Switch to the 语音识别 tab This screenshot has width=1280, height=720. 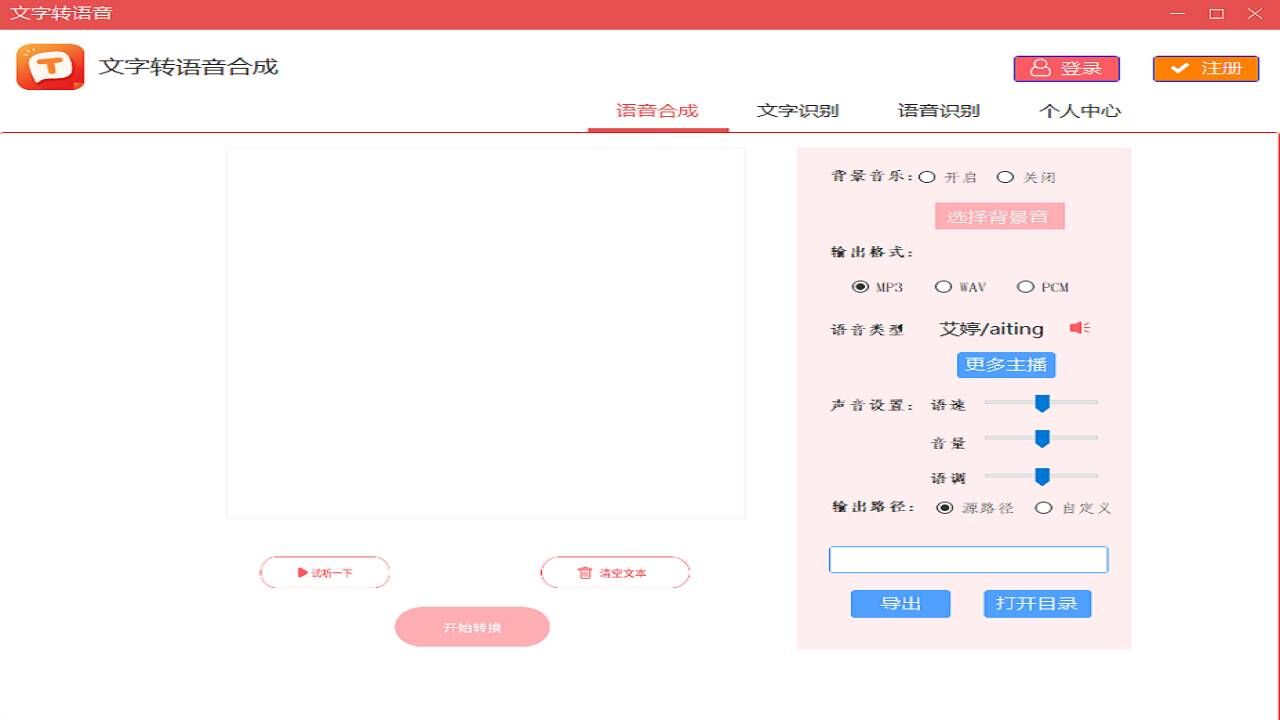coord(937,110)
